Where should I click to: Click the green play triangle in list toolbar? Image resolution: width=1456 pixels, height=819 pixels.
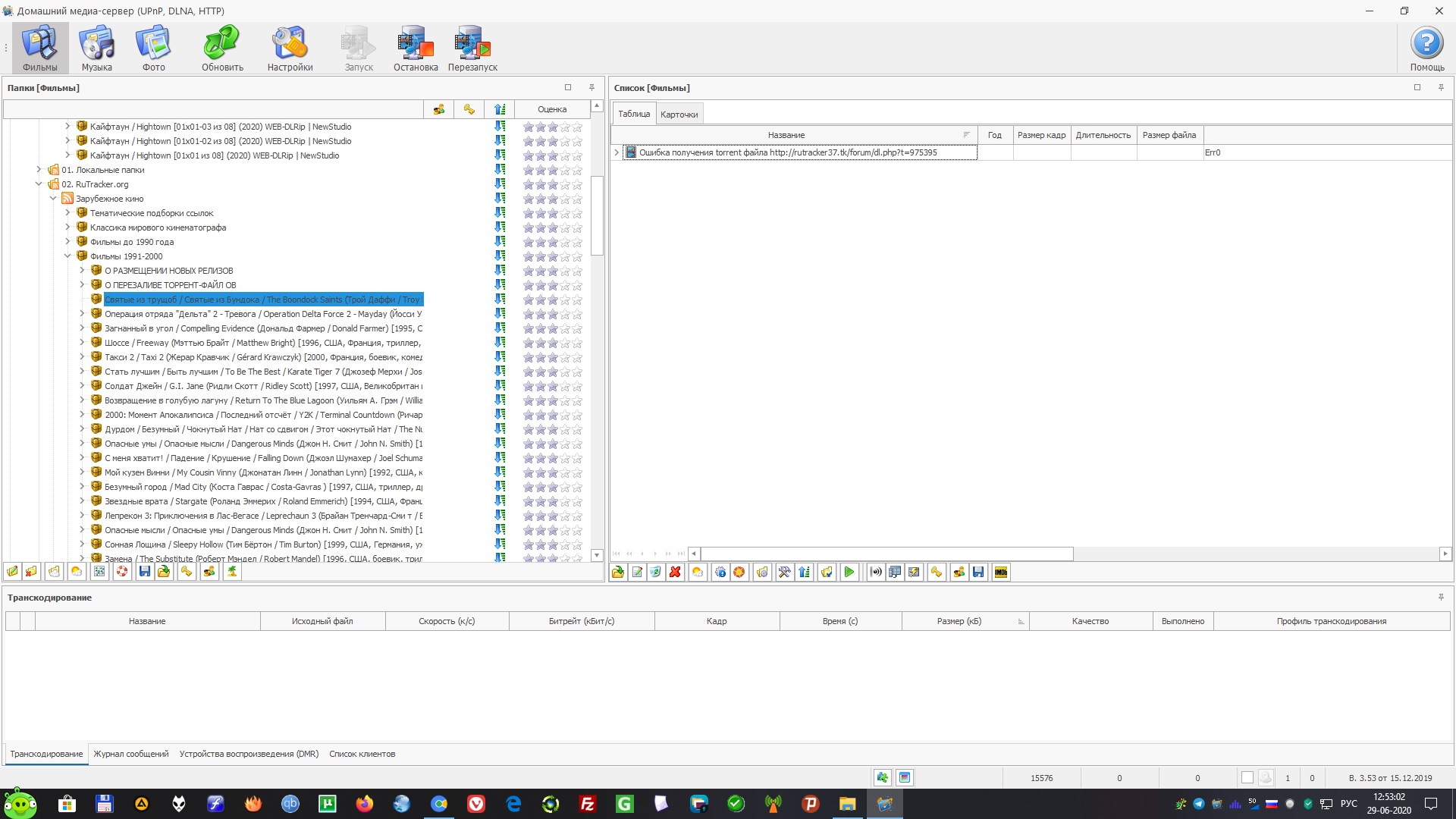tap(849, 573)
